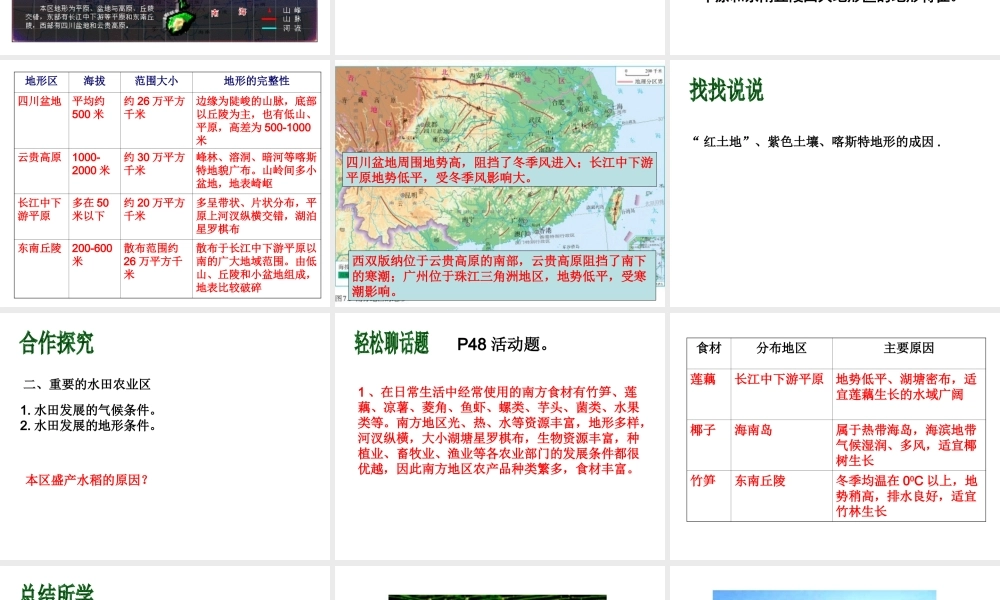The height and width of the screenshot is (600, 1000).
Task: Select the 竹笋 table cell
Action: point(709,495)
